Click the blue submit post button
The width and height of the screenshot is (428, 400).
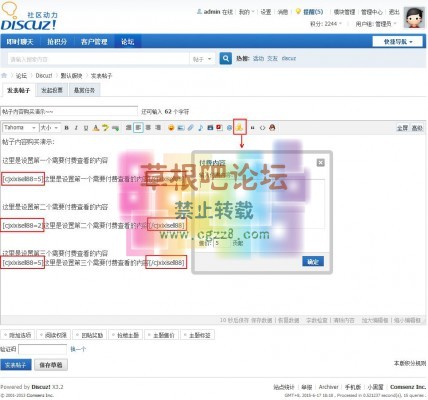point(16,365)
